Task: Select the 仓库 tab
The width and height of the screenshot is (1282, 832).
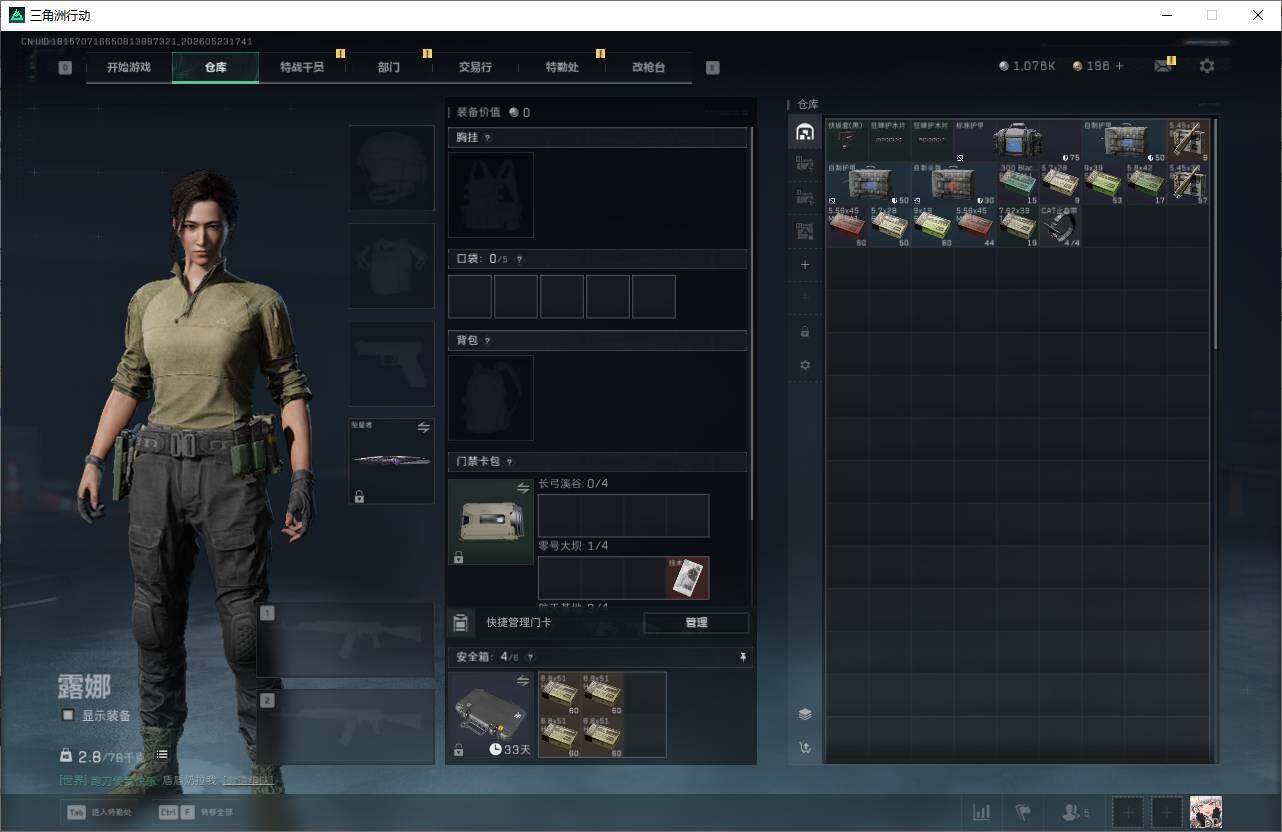Action: coord(215,67)
